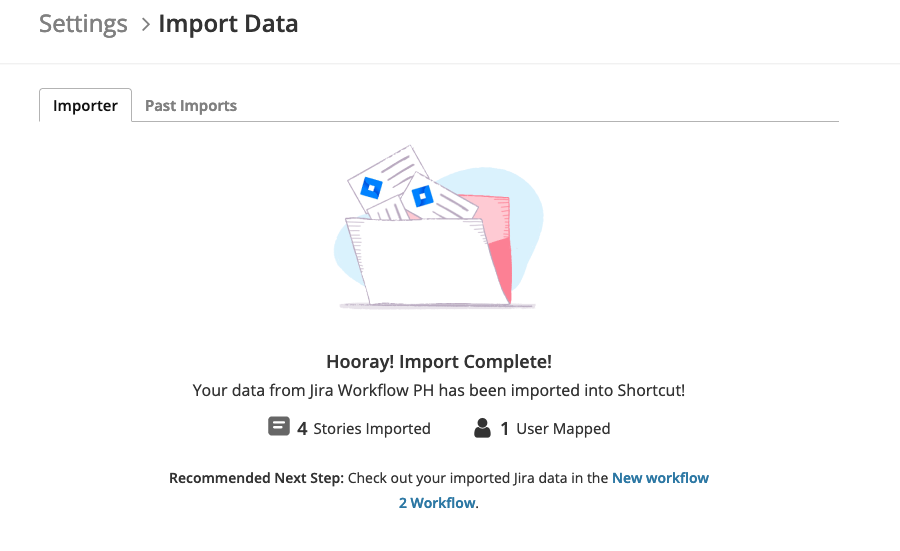Click the Jira Workflow PH imported message
The width and height of the screenshot is (900, 551).
[439, 390]
